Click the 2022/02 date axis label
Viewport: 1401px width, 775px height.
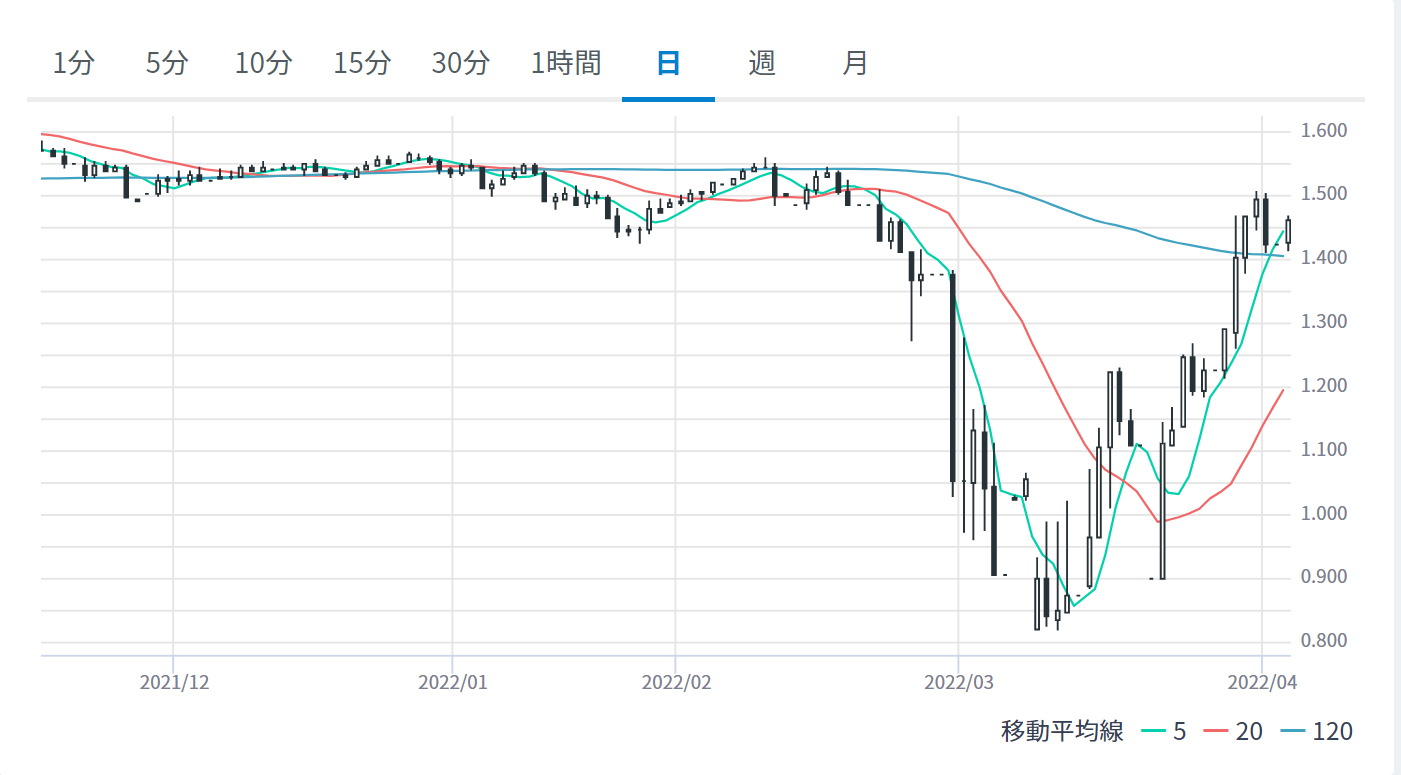(676, 683)
